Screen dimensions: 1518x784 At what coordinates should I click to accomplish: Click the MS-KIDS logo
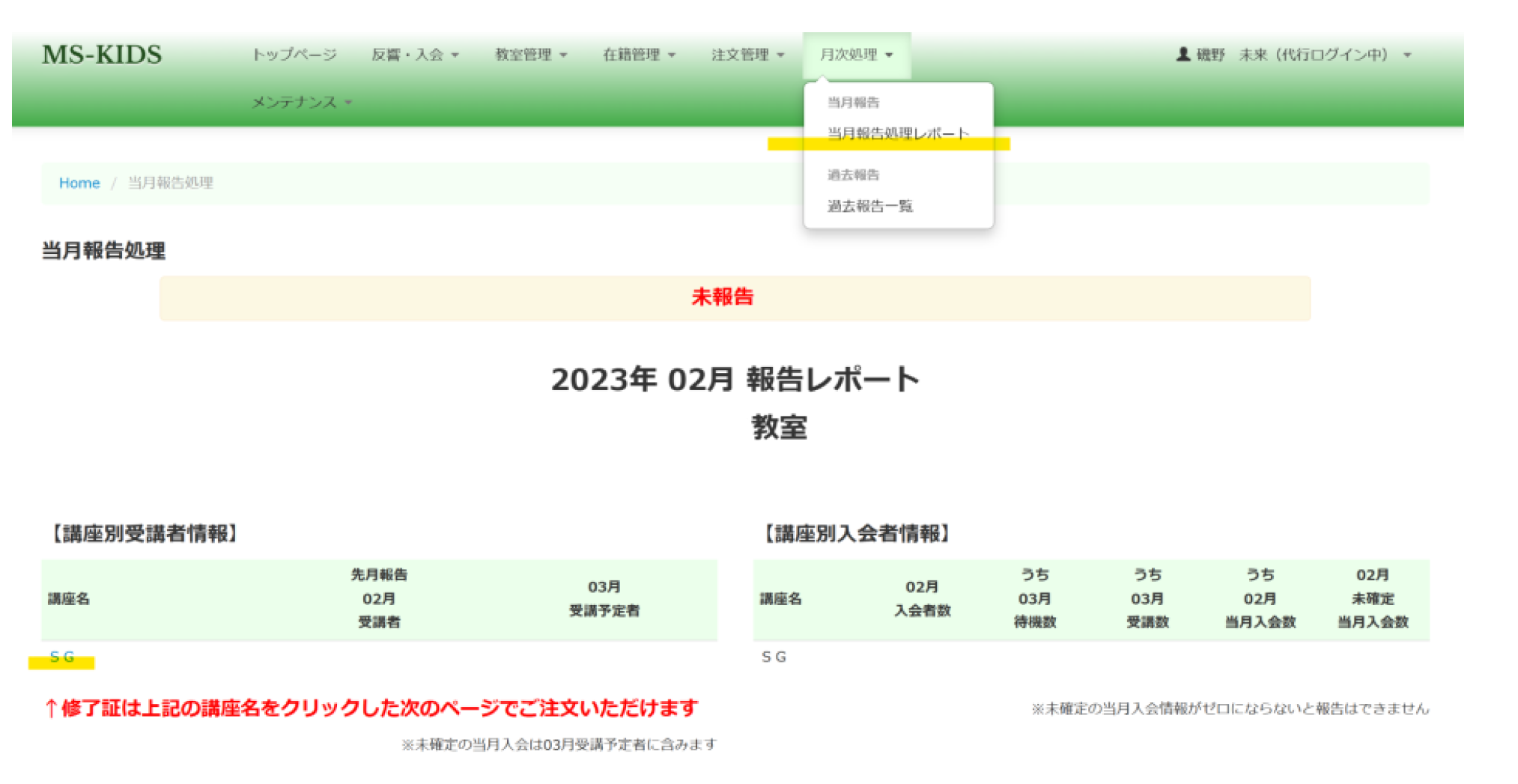102,55
